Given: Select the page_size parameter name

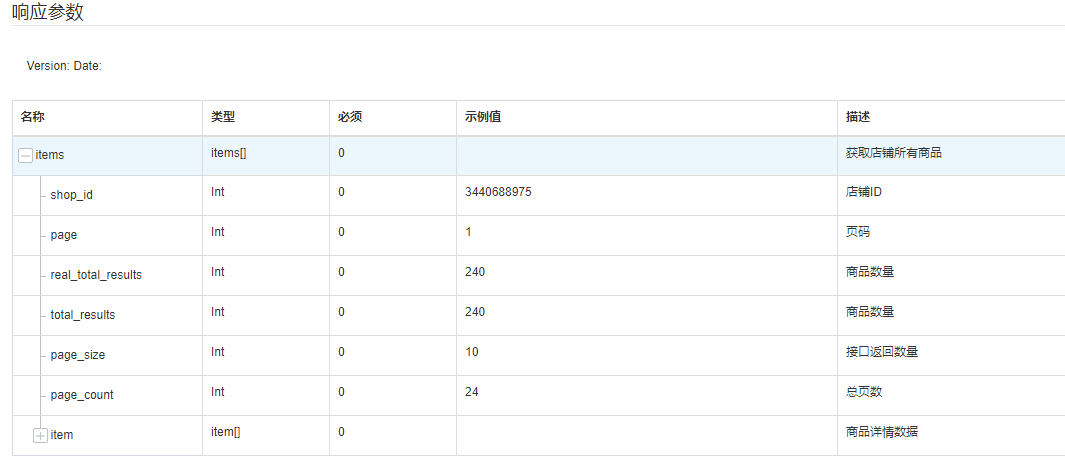Looking at the screenshot, I should [77, 355].
